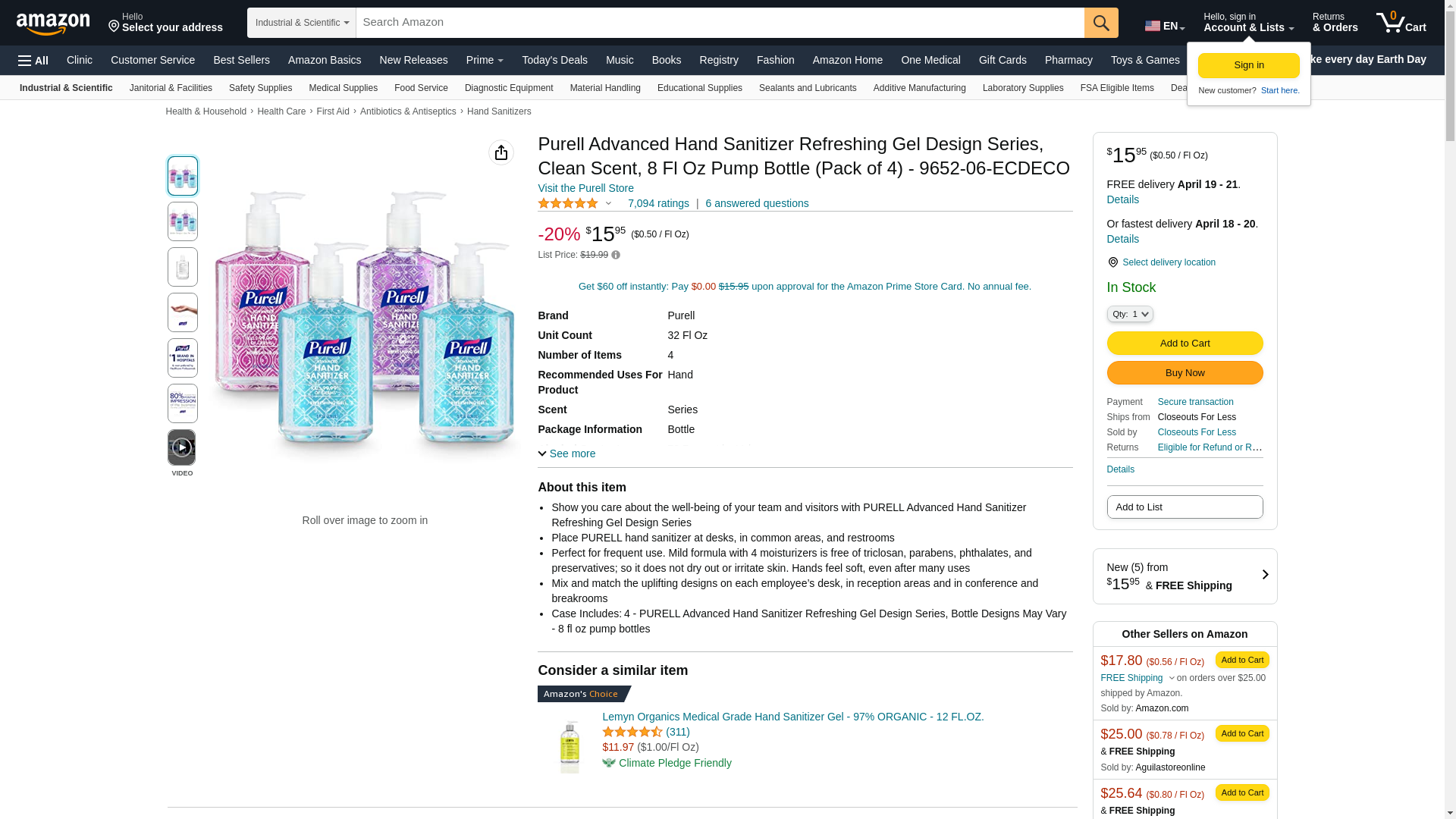Click the List Price info icon
Screen dimensions: 1456x819
coord(616,256)
